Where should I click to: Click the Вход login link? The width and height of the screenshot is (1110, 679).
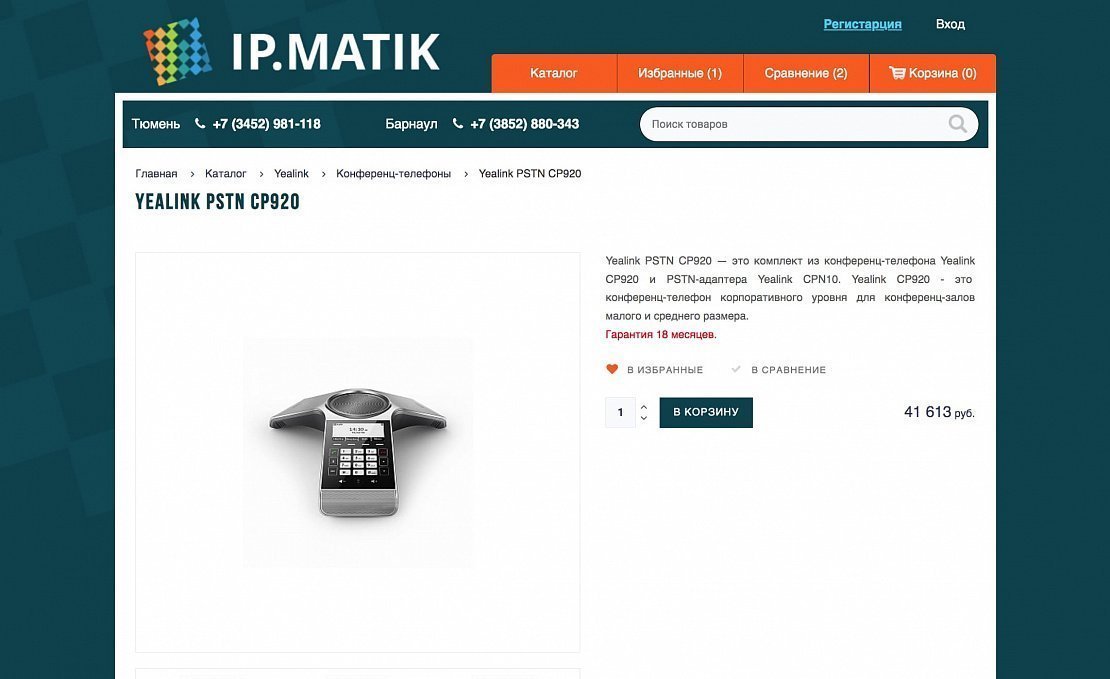(x=950, y=24)
